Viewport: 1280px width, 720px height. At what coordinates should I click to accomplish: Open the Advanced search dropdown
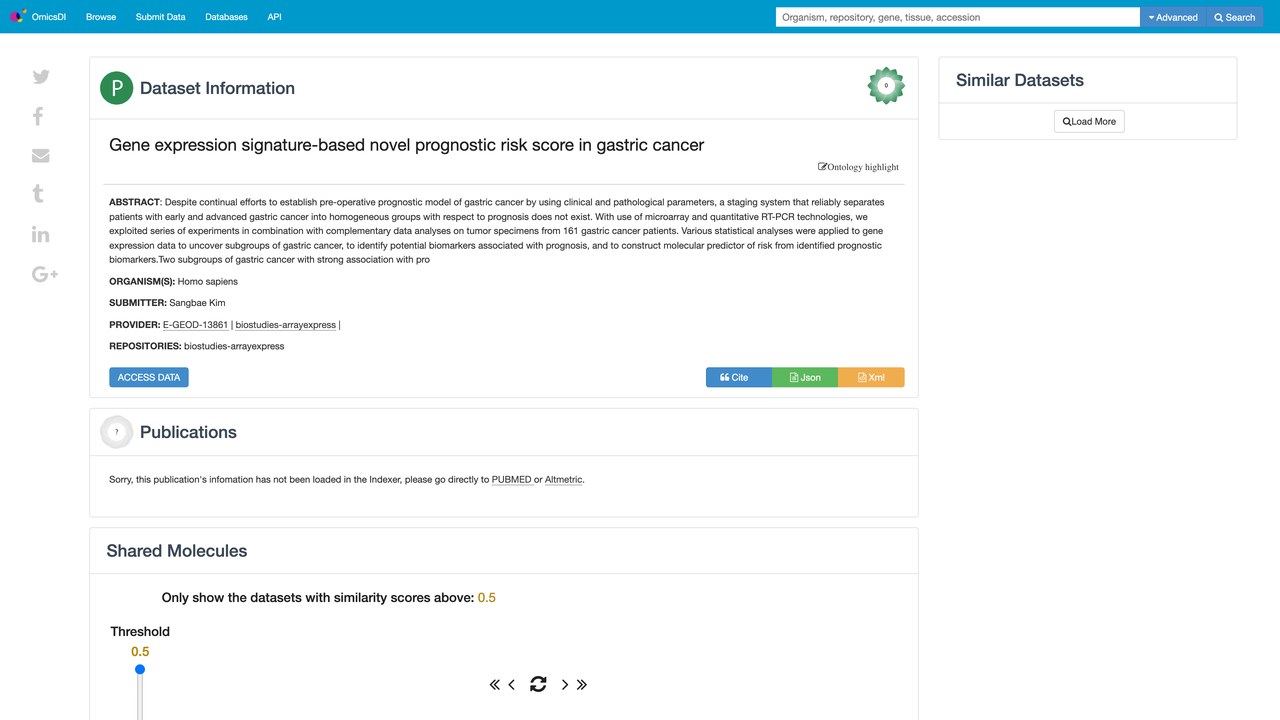click(x=1173, y=17)
